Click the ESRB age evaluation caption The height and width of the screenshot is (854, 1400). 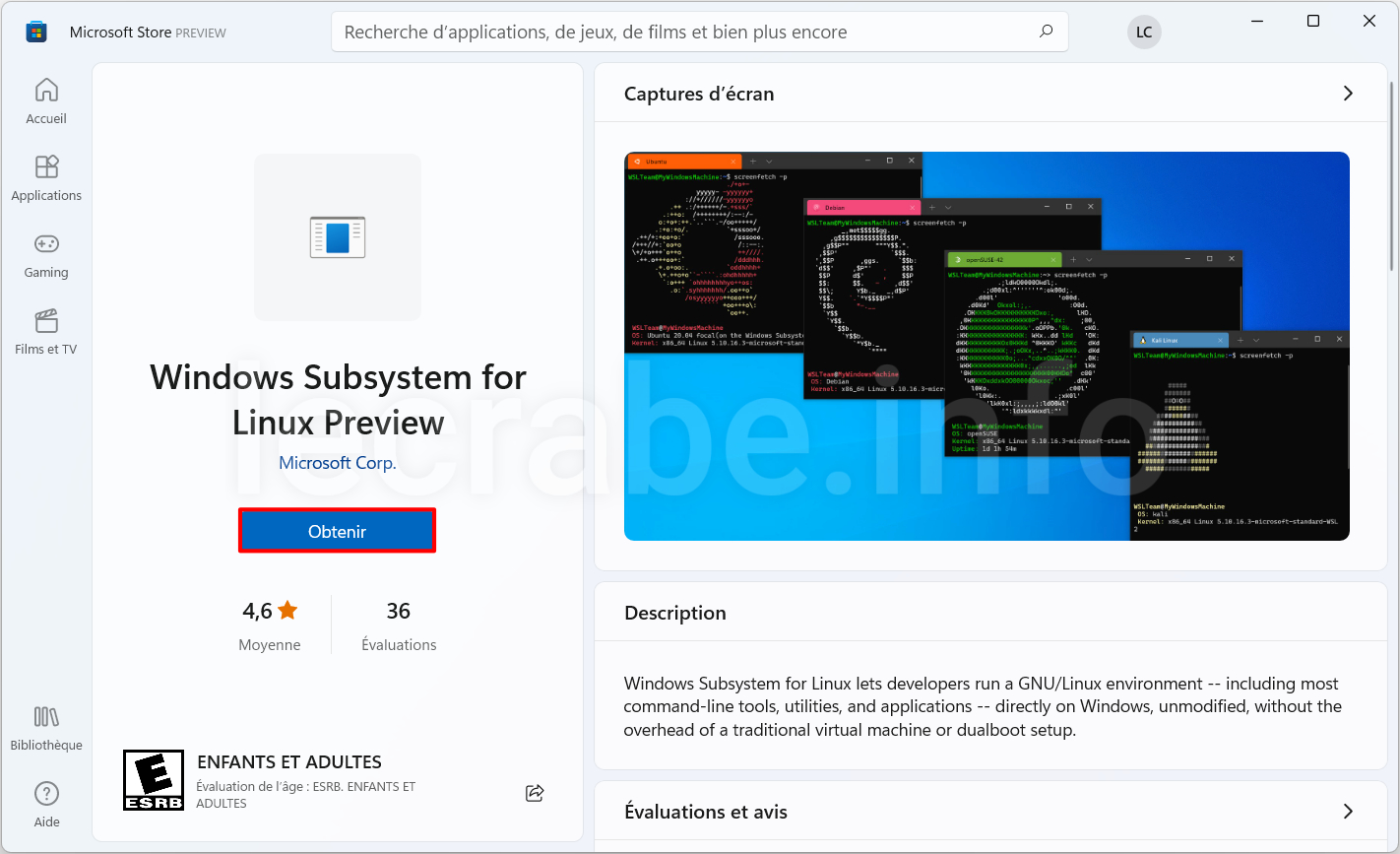pos(306,795)
